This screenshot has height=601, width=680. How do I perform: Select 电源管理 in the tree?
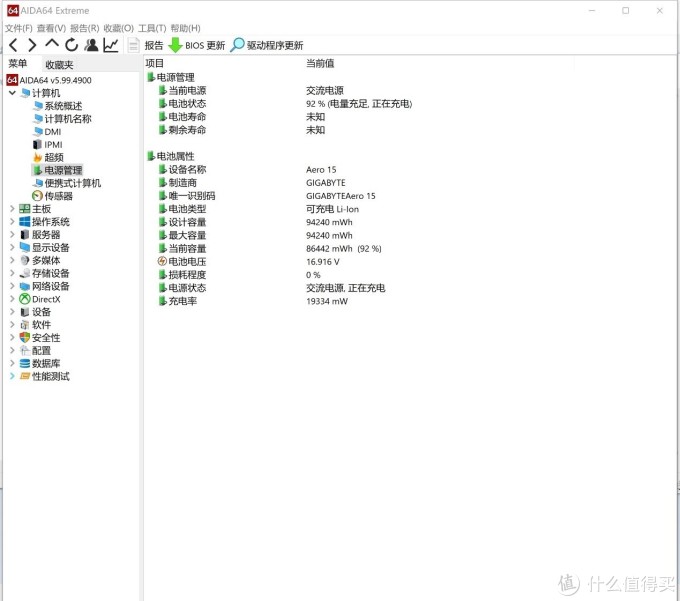(x=58, y=170)
